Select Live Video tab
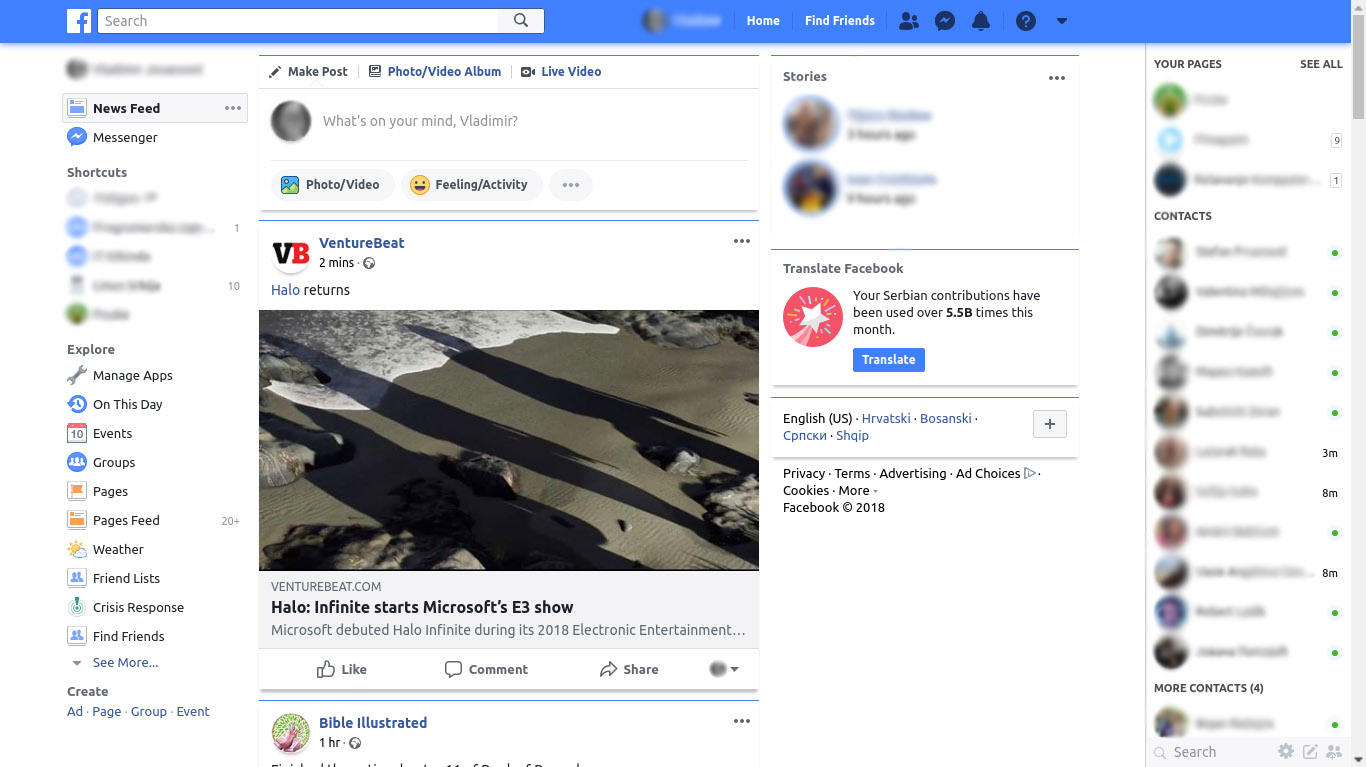1366x767 pixels. pyautogui.click(x=561, y=71)
